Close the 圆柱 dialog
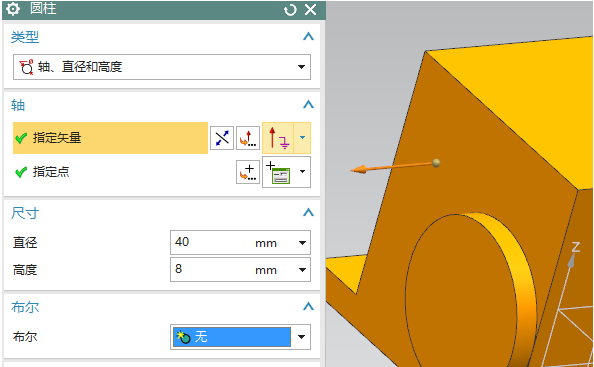This screenshot has width=594, height=367. (x=311, y=10)
